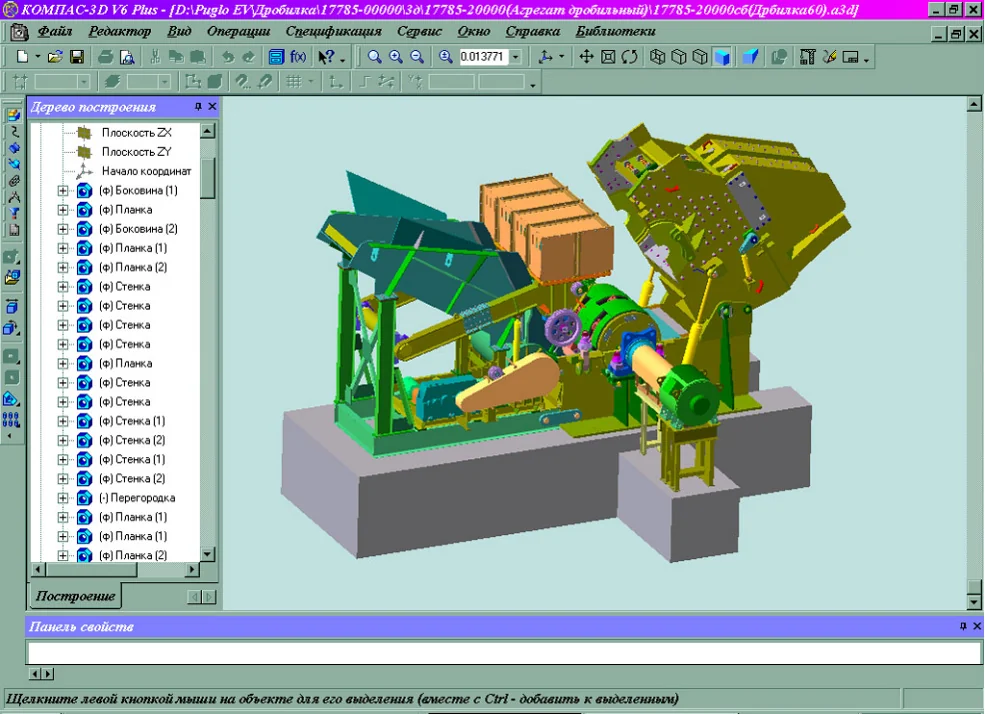985x714 pixels.
Task: Close the Панель свойств panel
Action: (977, 626)
